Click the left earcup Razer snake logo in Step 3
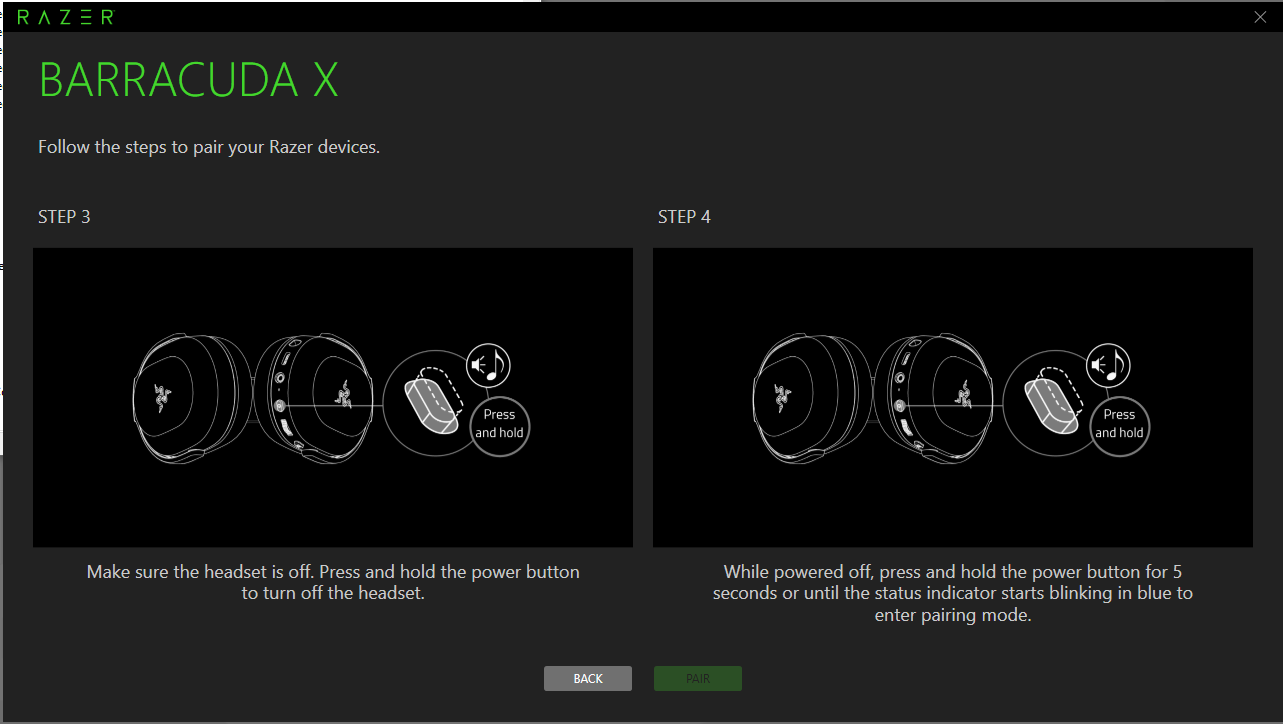 click(x=164, y=397)
